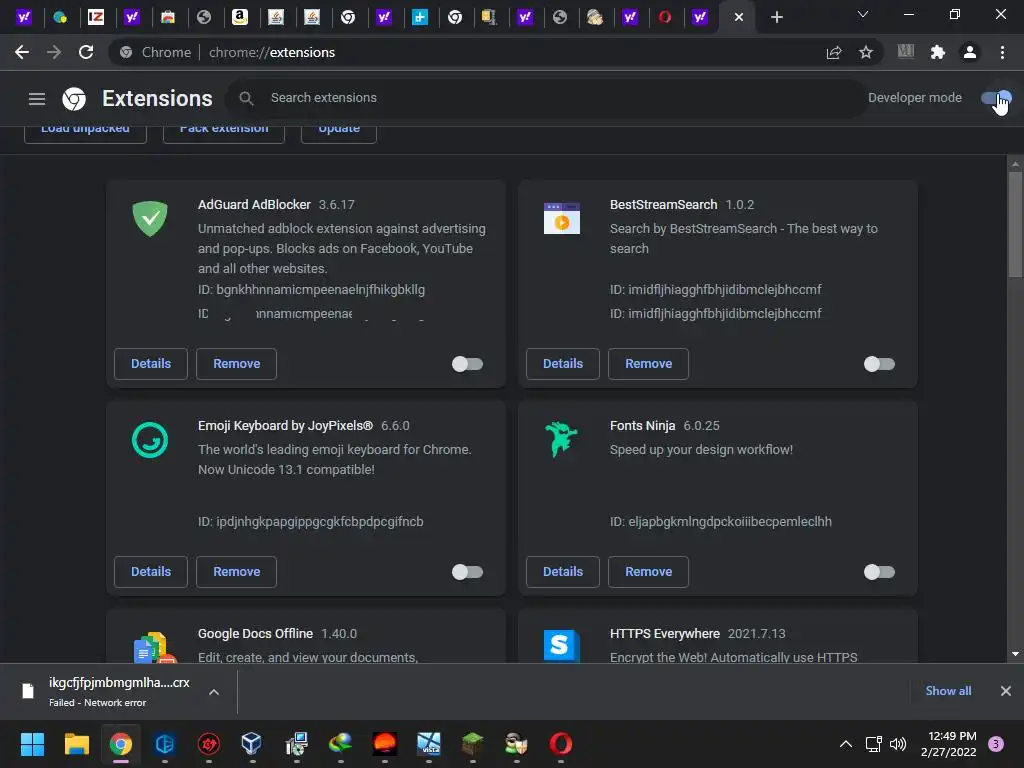This screenshot has width=1024, height=768.
Task: Enable the AdGuard AdBlocker extension
Action: pyautogui.click(x=468, y=364)
